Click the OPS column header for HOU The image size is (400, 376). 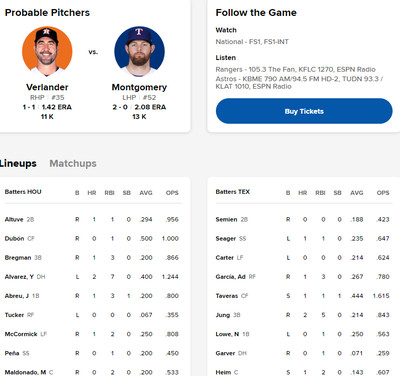coord(172,193)
